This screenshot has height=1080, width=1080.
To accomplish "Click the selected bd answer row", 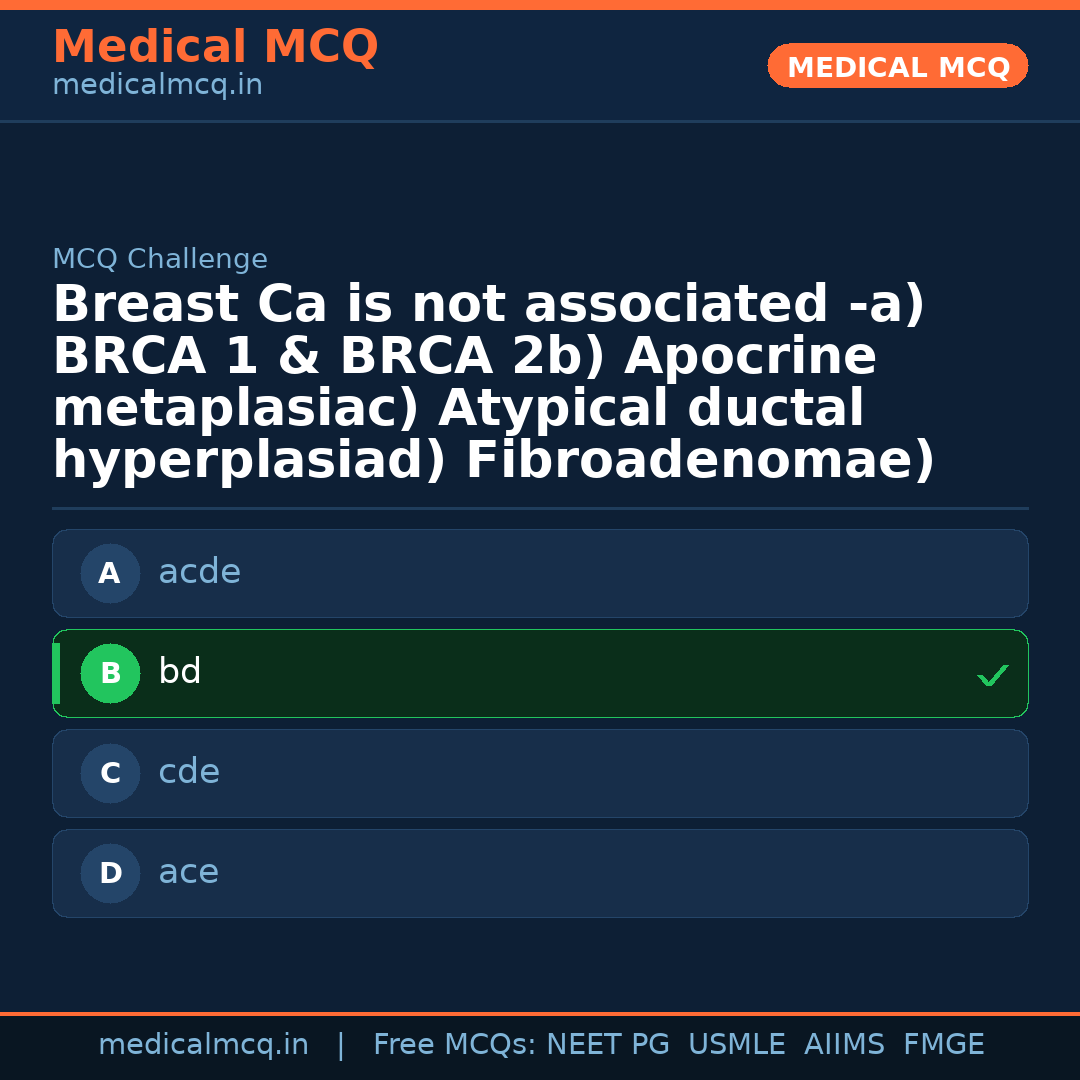I will 540,673.
